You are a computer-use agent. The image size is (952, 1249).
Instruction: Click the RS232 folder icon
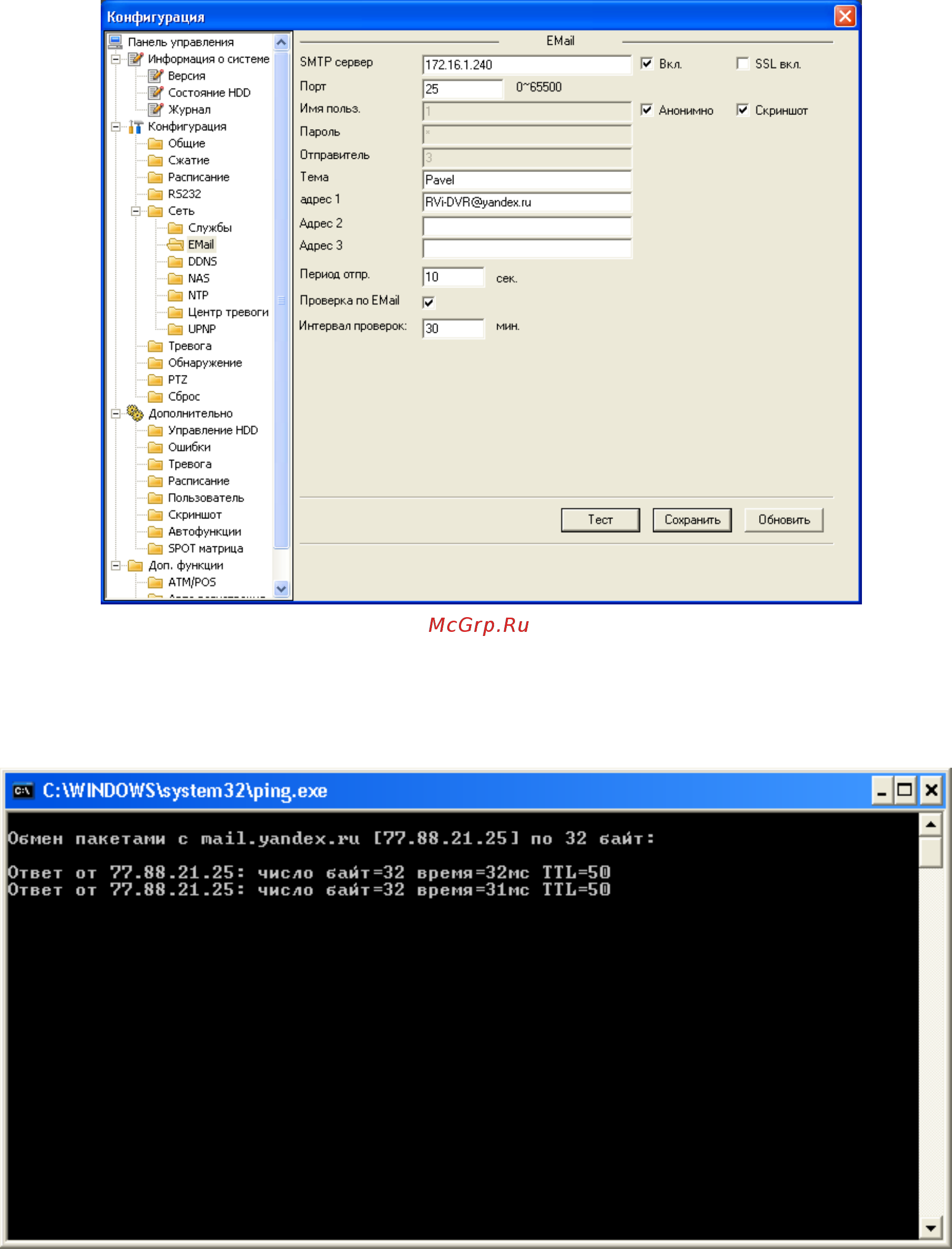tap(155, 194)
